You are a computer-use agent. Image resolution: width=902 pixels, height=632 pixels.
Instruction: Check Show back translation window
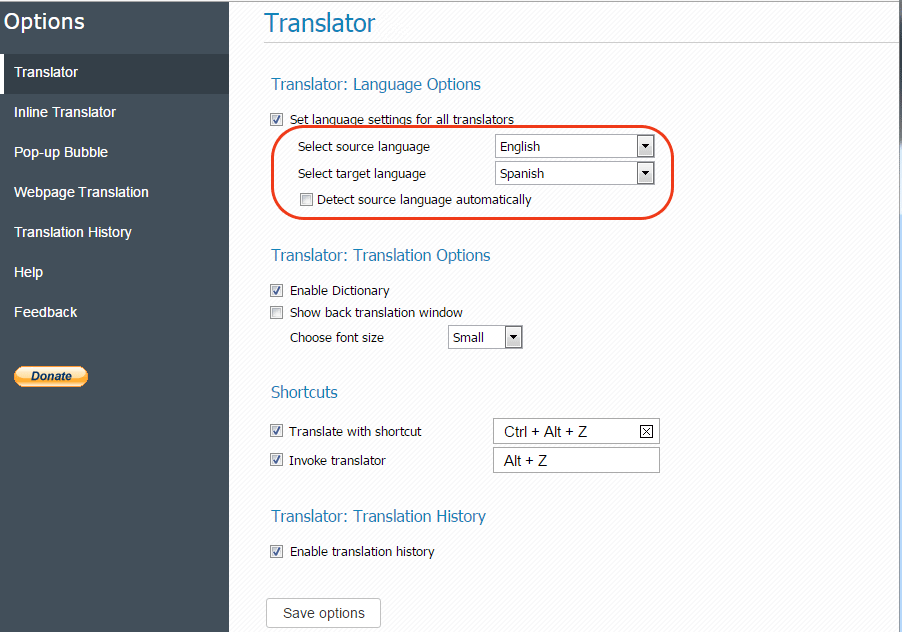click(x=276, y=312)
